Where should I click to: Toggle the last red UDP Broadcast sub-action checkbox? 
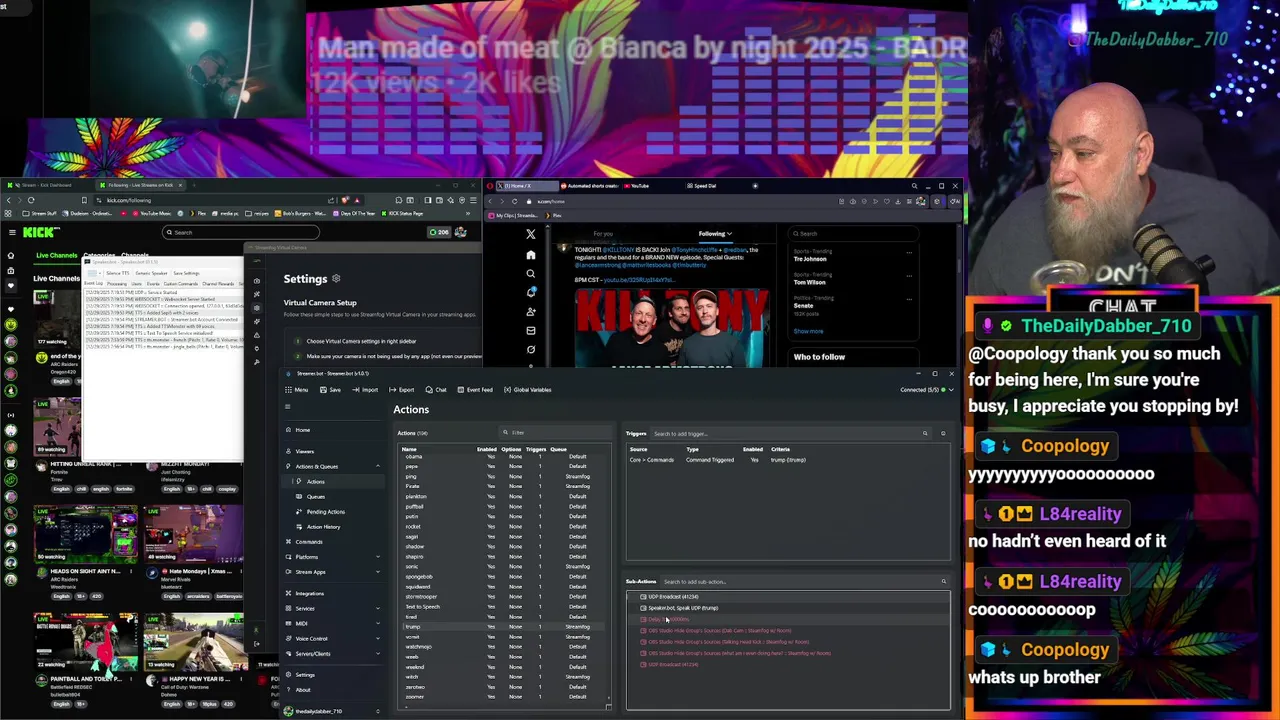(x=643, y=665)
